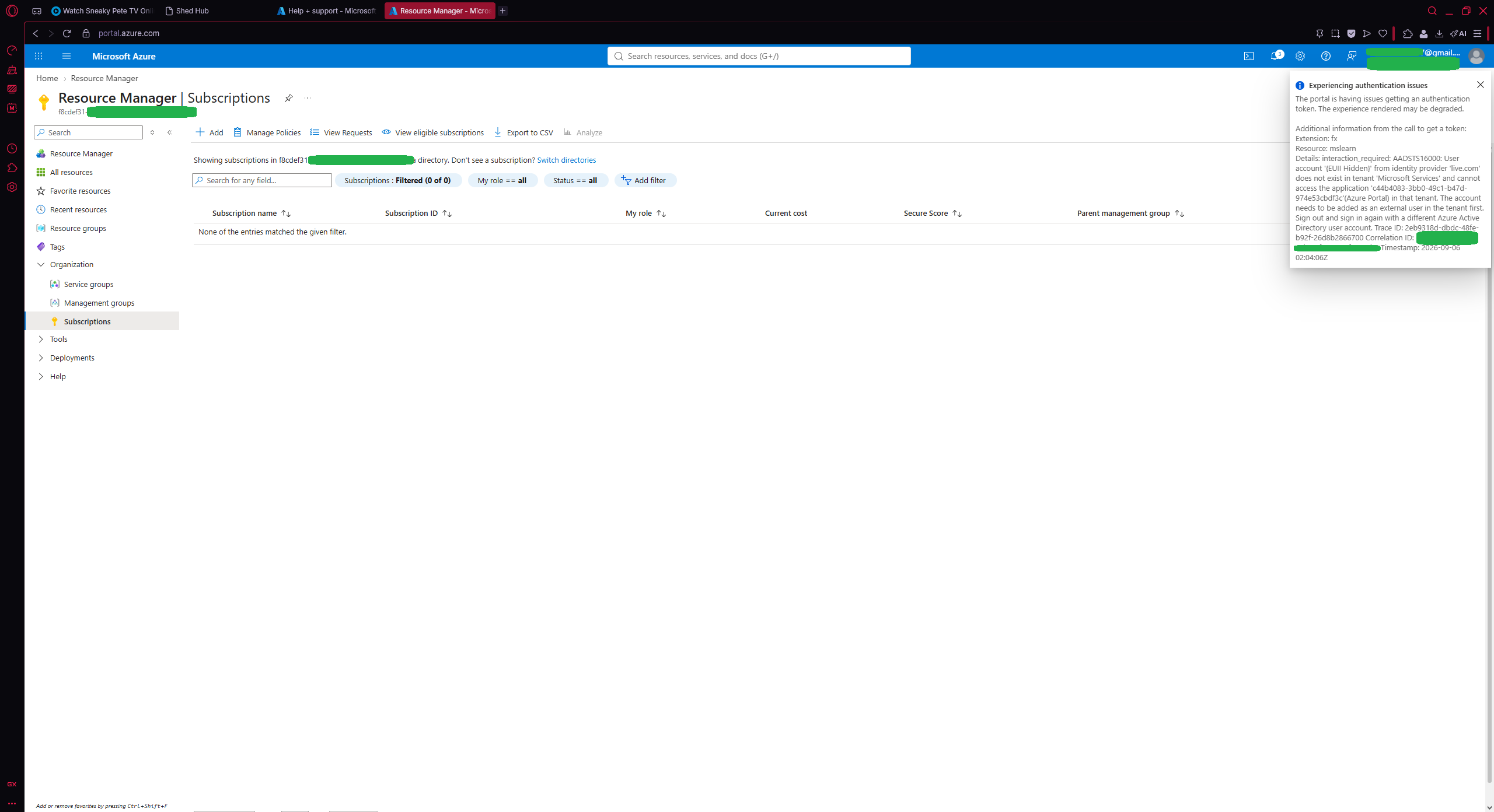This screenshot has width=1494, height=812.
Task: Open the blade ellipsis more options
Action: (x=308, y=98)
